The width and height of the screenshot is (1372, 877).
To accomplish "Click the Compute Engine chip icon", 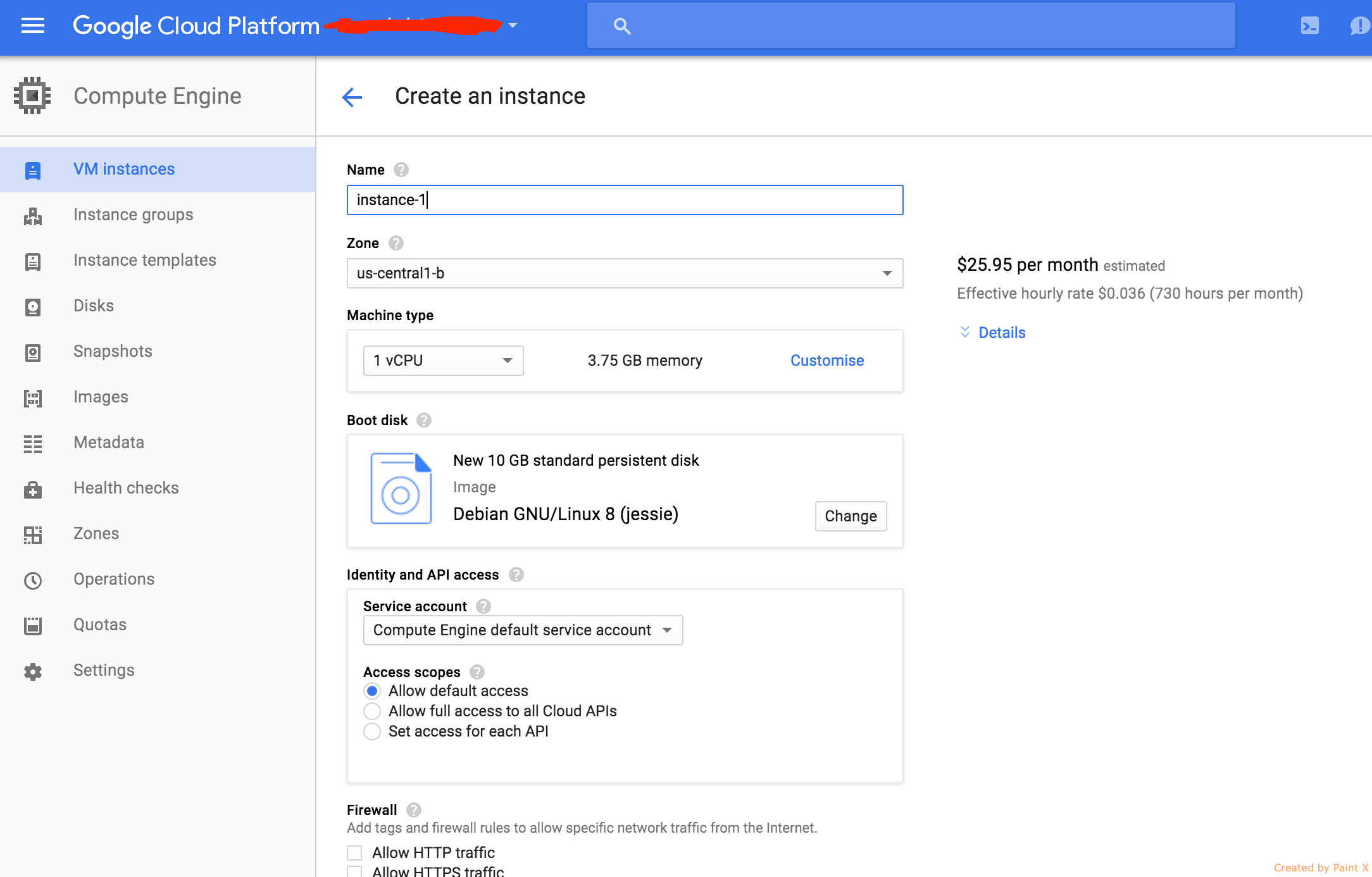I will [32, 96].
